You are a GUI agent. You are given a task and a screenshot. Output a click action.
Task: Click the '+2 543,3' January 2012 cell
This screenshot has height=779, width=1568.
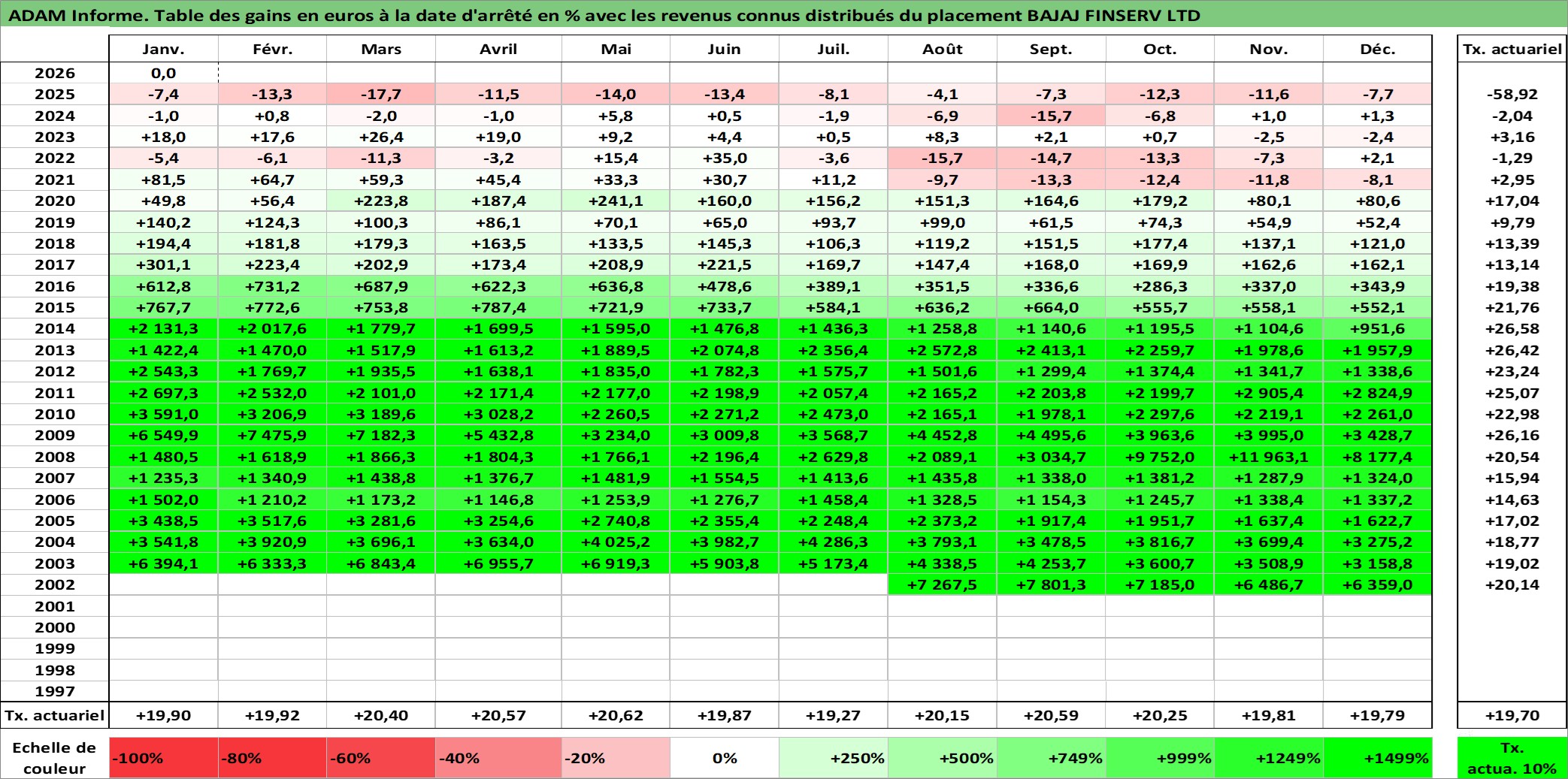(164, 371)
